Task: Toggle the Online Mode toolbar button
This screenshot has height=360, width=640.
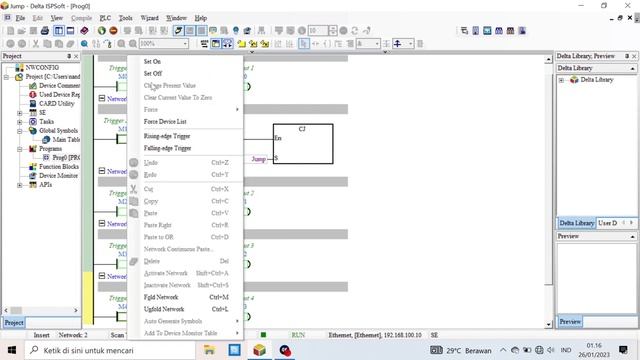Action: pos(178,31)
